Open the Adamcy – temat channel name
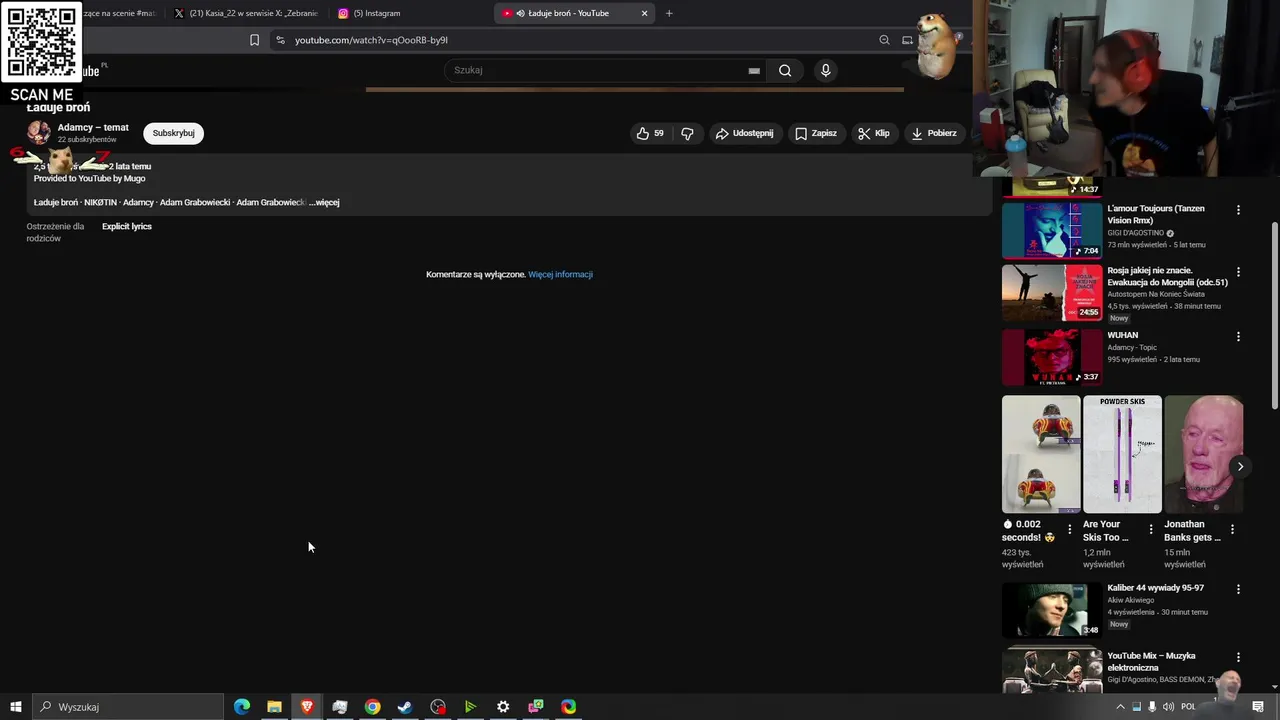The width and height of the screenshot is (1280, 720). pyautogui.click(x=93, y=128)
